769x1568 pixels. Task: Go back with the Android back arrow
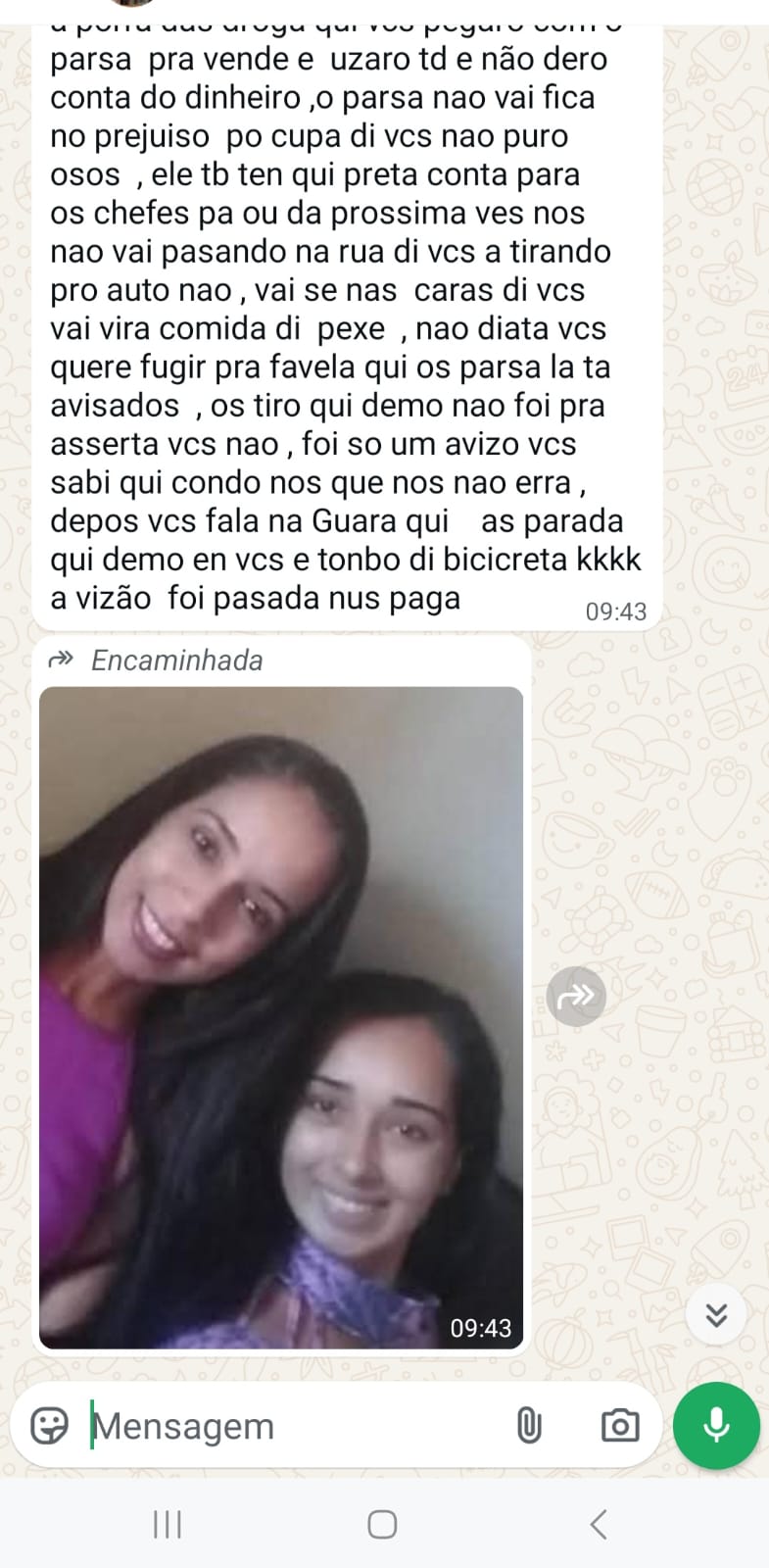(599, 1524)
